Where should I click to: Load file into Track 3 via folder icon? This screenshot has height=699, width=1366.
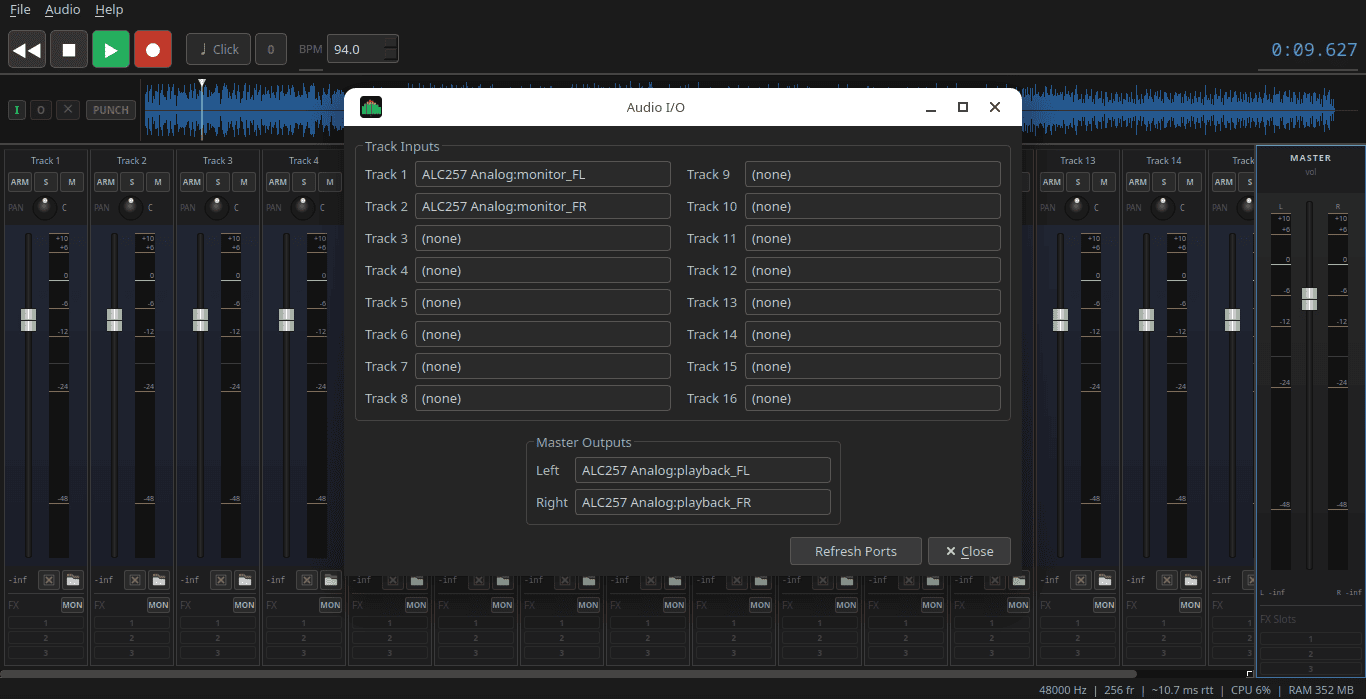245,580
